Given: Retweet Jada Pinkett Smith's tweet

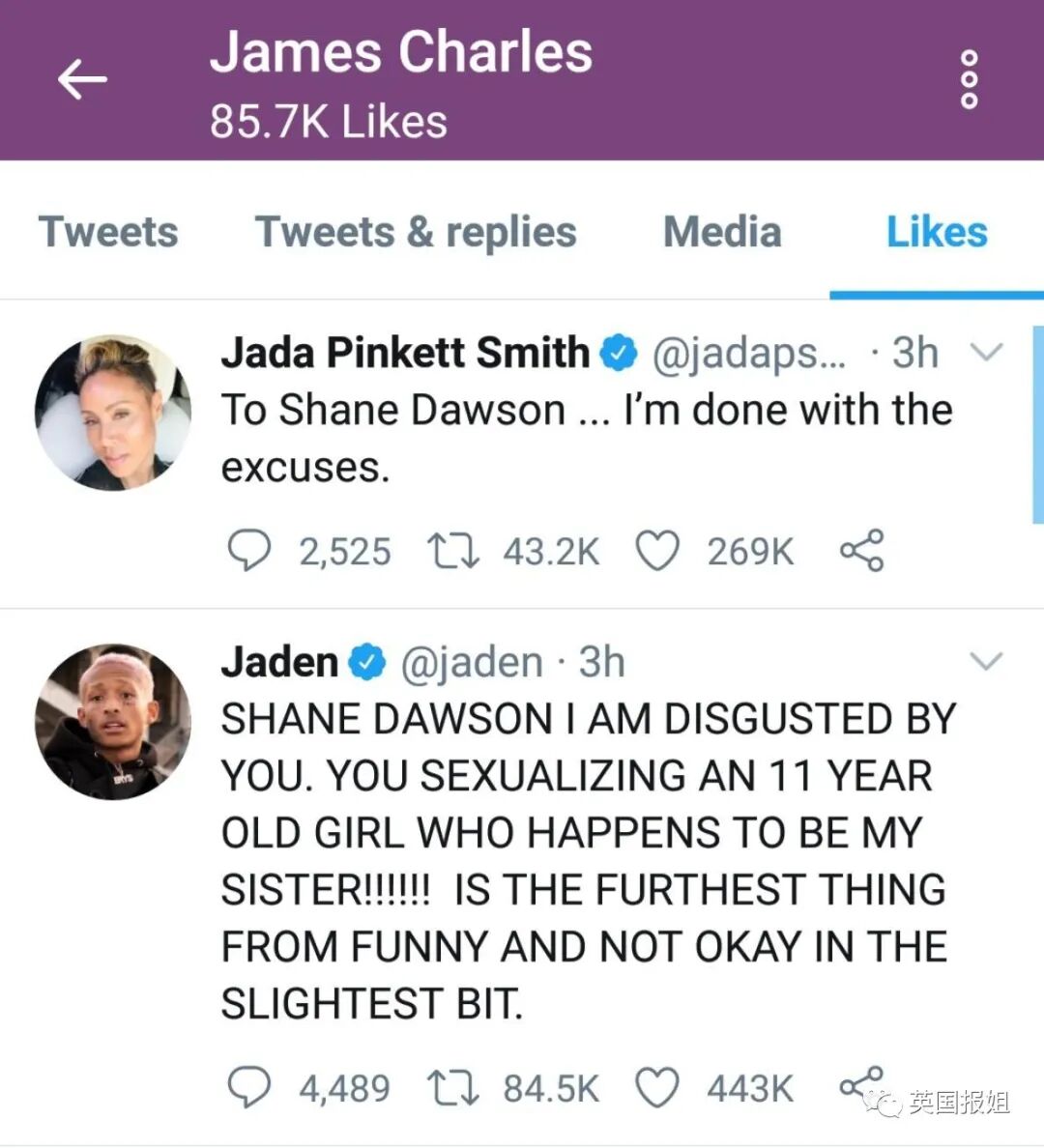Looking at the screenshot, I should 453,552.
